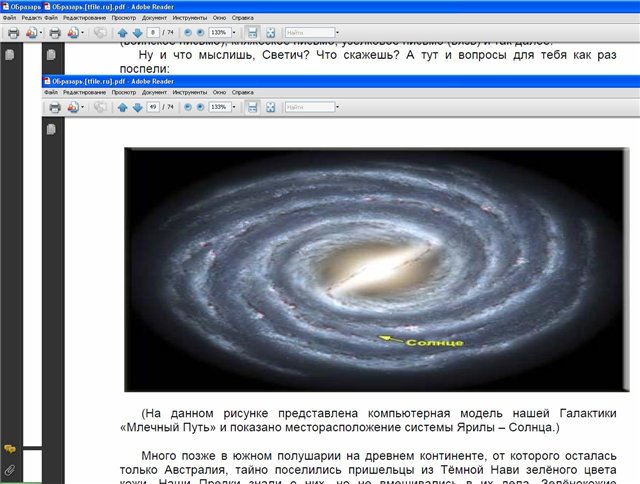The image size is (640, 484).
Task: Open Документ menu in page 49 window
Action: [154, 92]
